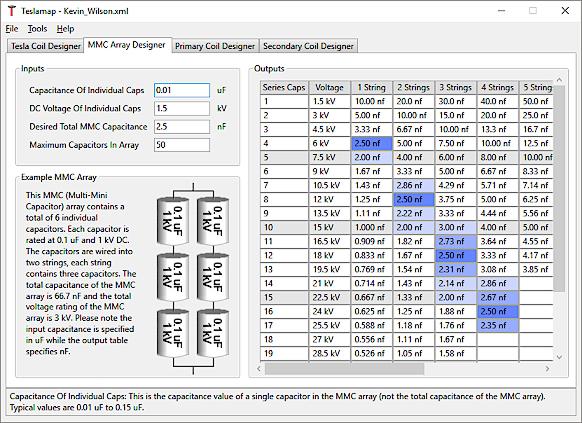This screenshot has height=423, width=582.
Task: Click the horizontal scrollbar left arrow
Action: pos(259,368)
